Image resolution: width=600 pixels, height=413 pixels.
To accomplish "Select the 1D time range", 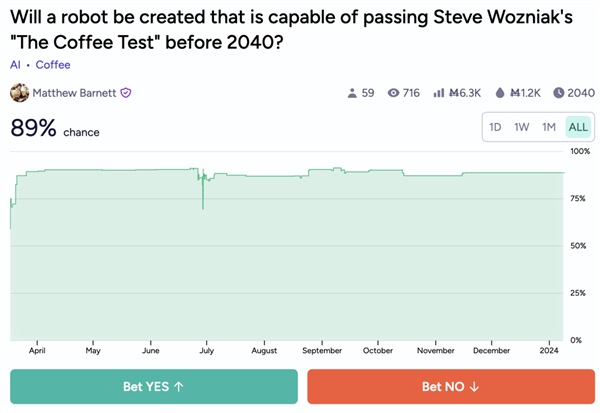I will click(495, 127).
